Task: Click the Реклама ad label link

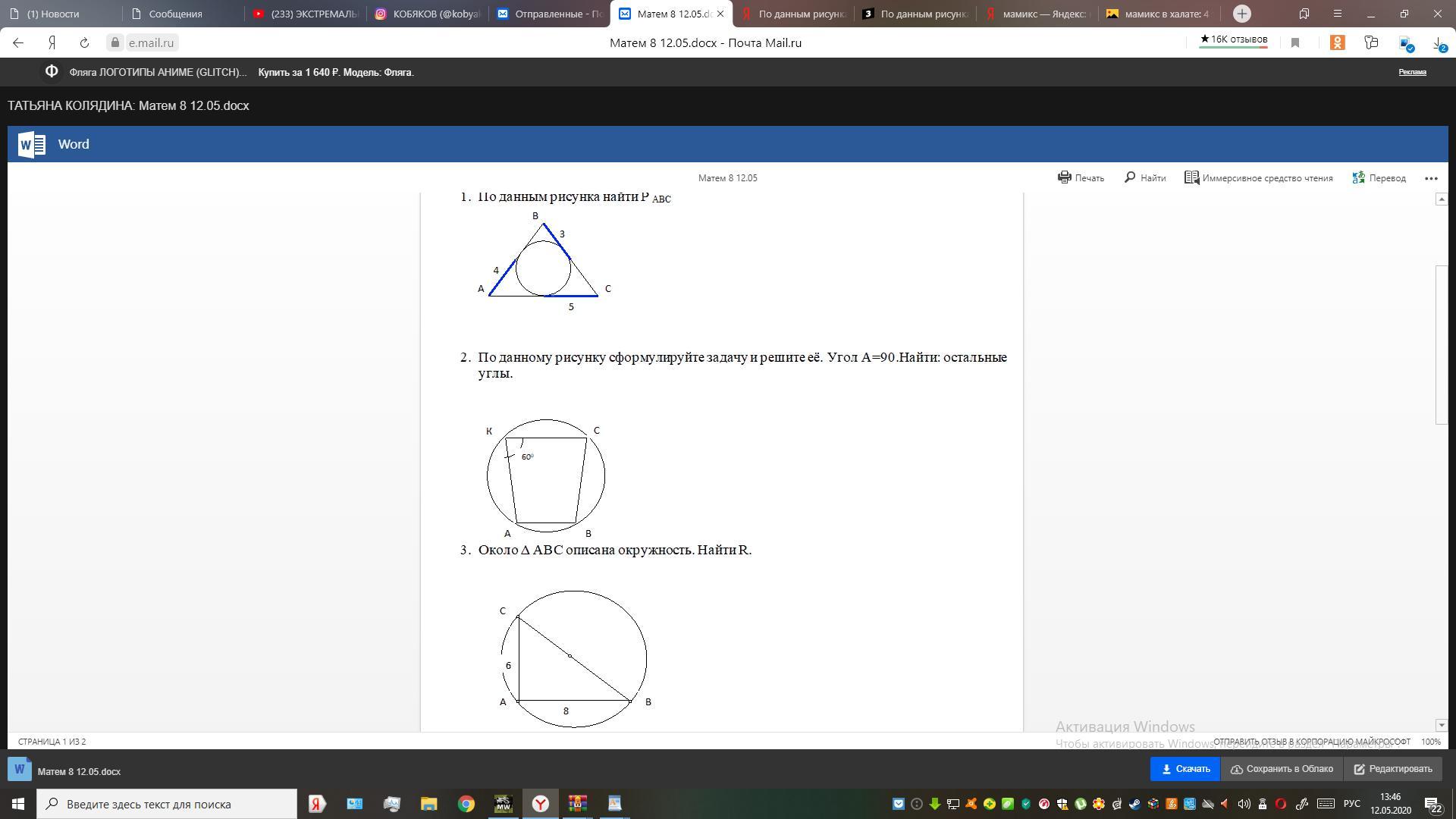Action: 1412,72
